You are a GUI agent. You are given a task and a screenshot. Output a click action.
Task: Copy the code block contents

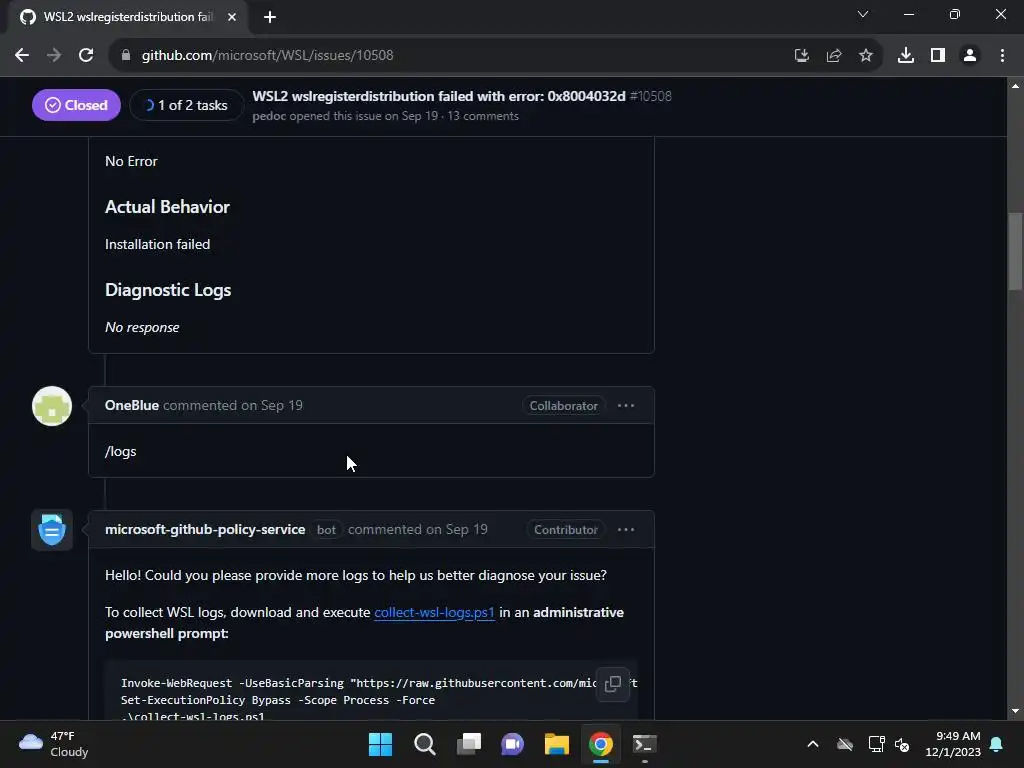click(613, 684)
